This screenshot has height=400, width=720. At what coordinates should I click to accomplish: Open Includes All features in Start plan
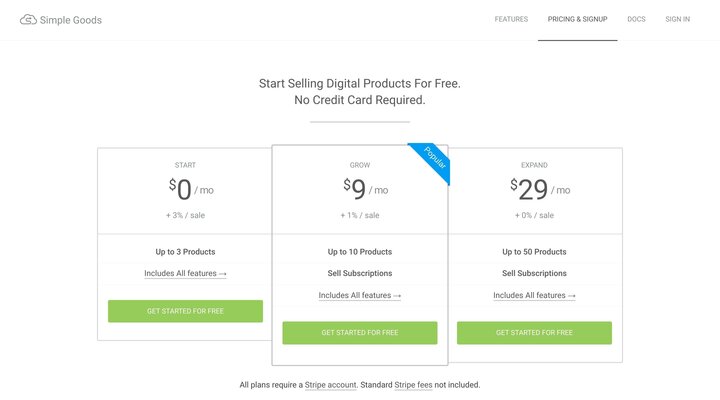pos(185,273)
